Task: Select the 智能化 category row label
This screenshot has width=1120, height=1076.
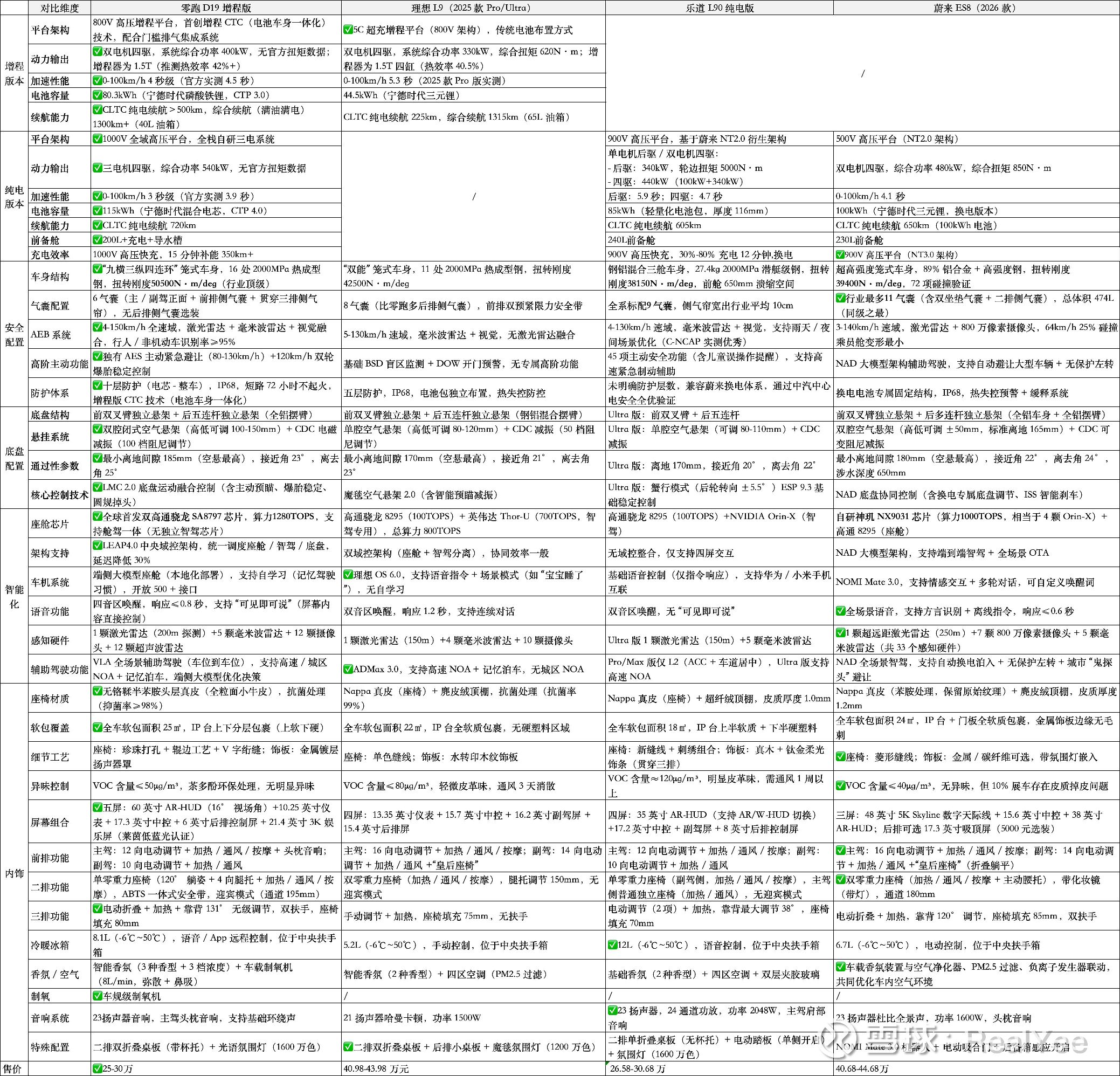Action: point(15,596)
